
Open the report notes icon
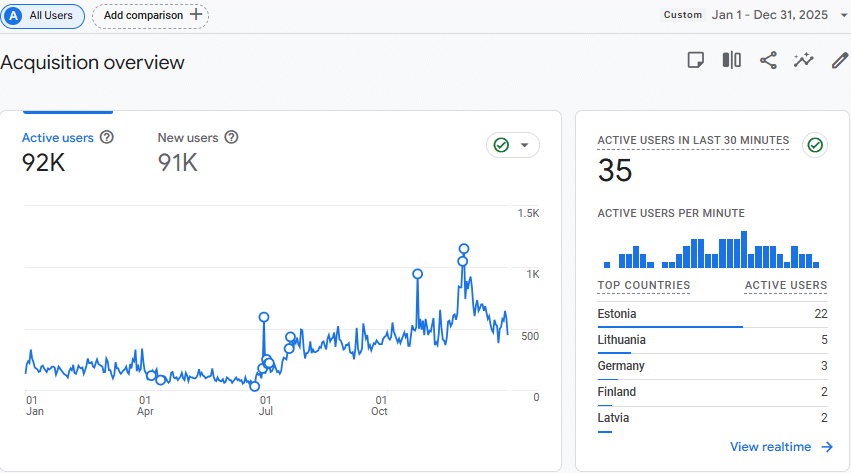point(696,61)
